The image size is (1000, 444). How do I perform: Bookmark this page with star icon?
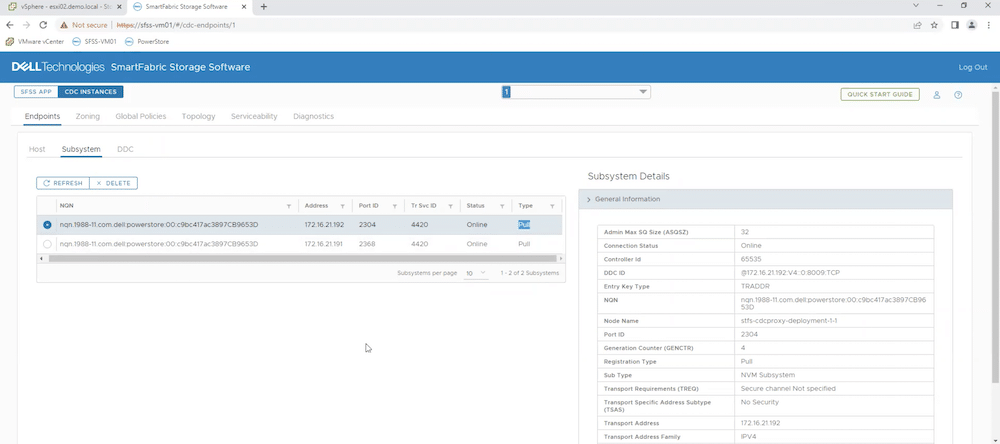coord(934,25)
